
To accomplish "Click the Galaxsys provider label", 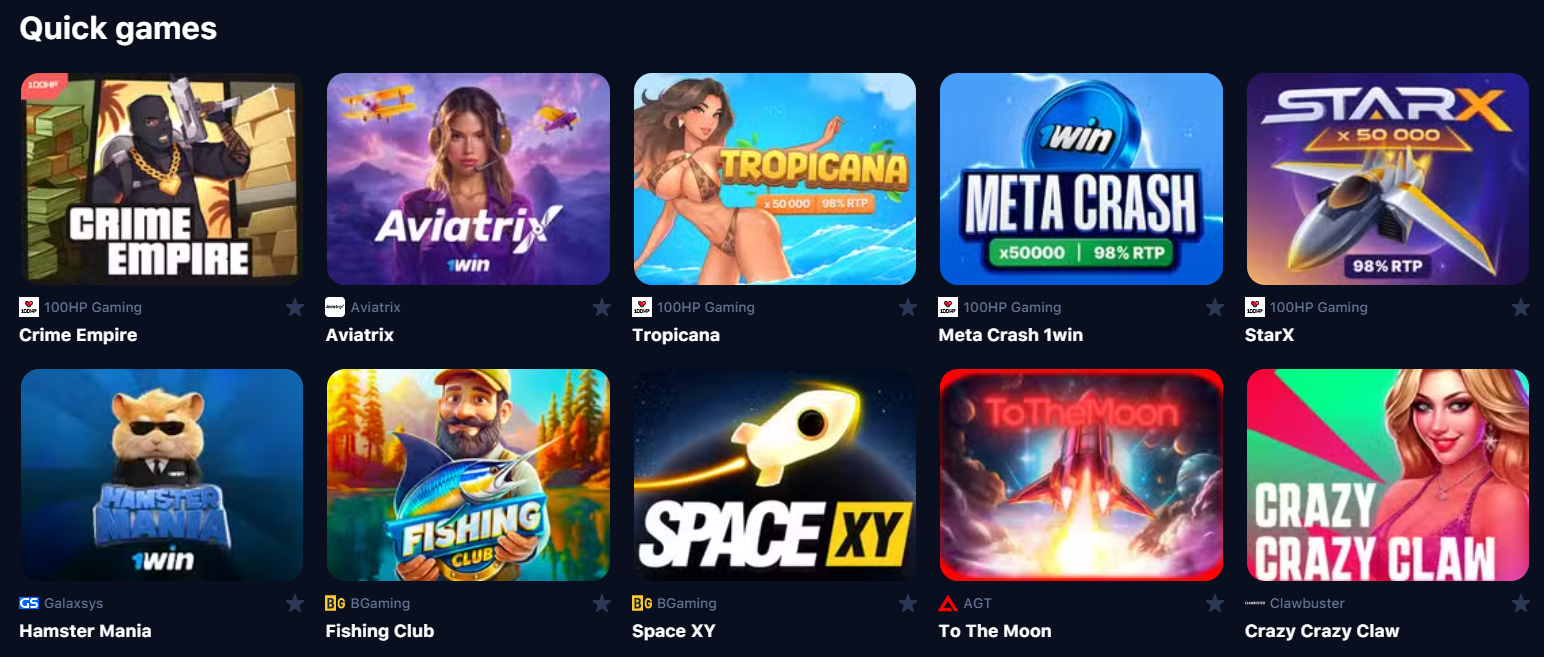I will point(74,603).
